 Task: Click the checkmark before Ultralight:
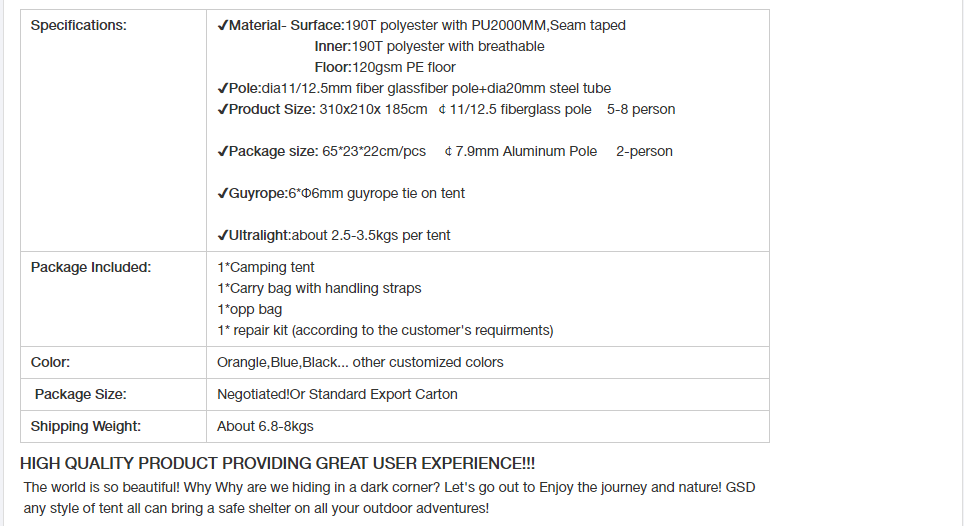click(x=223, y=235)
